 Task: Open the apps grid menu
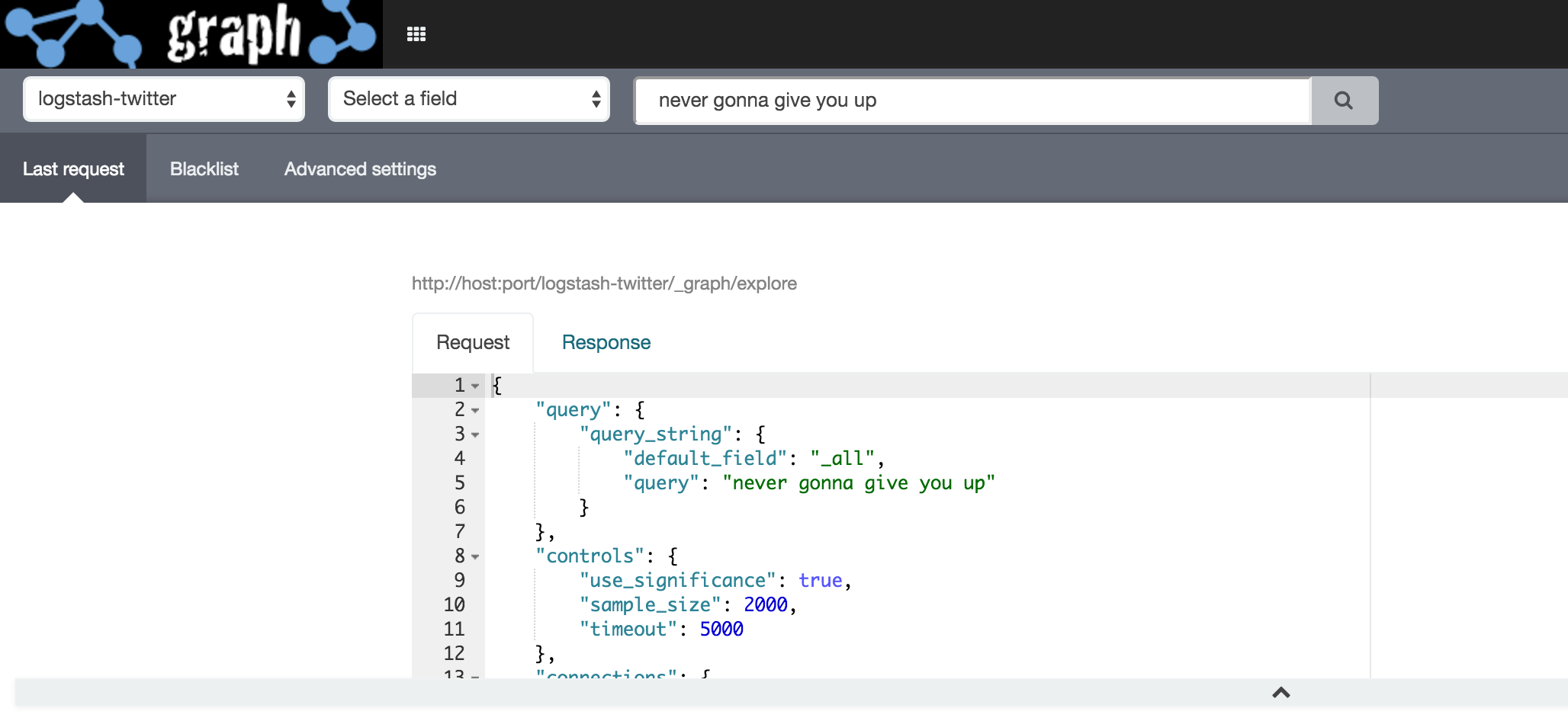pos(416,34)
